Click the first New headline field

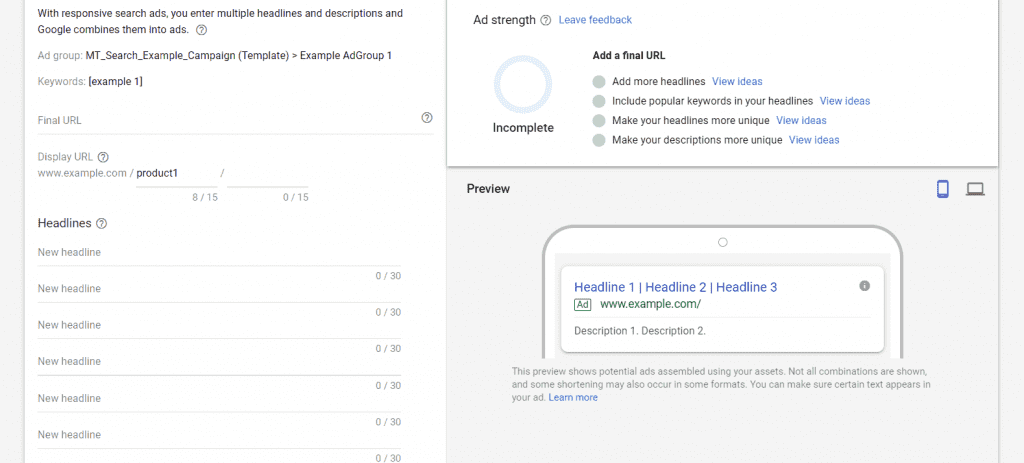pyautogui.click(x=219, y=253)
